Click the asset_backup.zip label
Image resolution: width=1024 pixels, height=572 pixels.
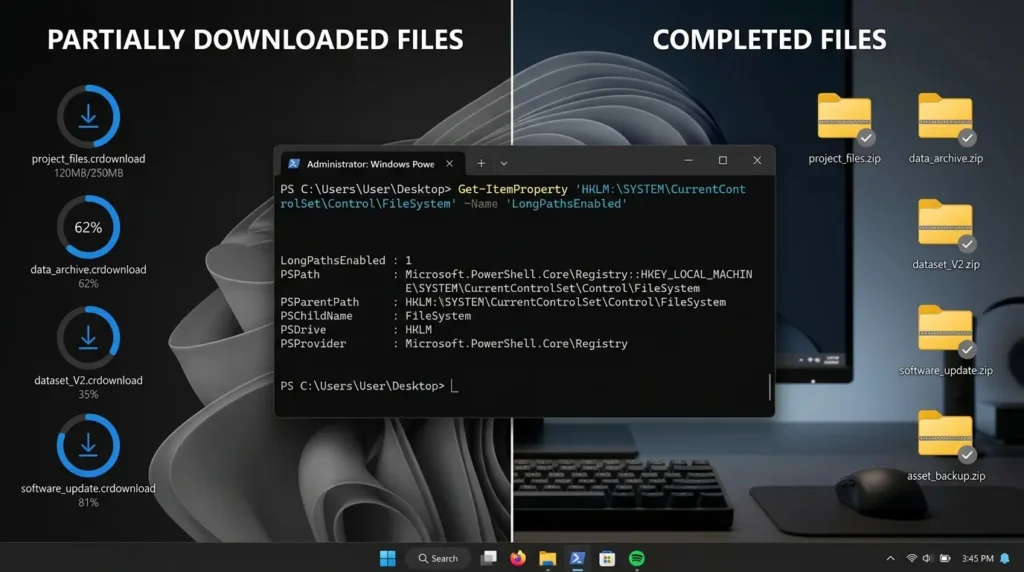point(946,476)
